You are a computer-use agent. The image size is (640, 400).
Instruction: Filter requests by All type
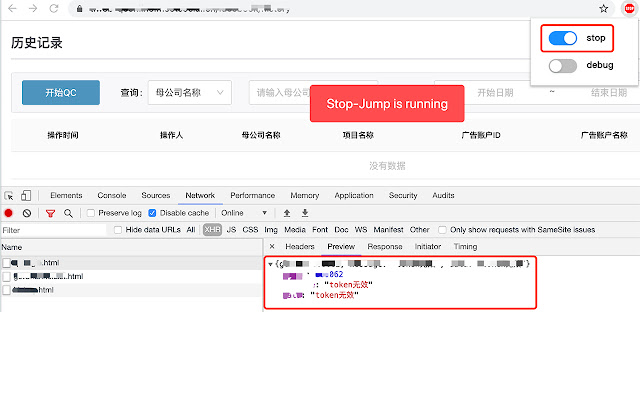click(191, 230)
